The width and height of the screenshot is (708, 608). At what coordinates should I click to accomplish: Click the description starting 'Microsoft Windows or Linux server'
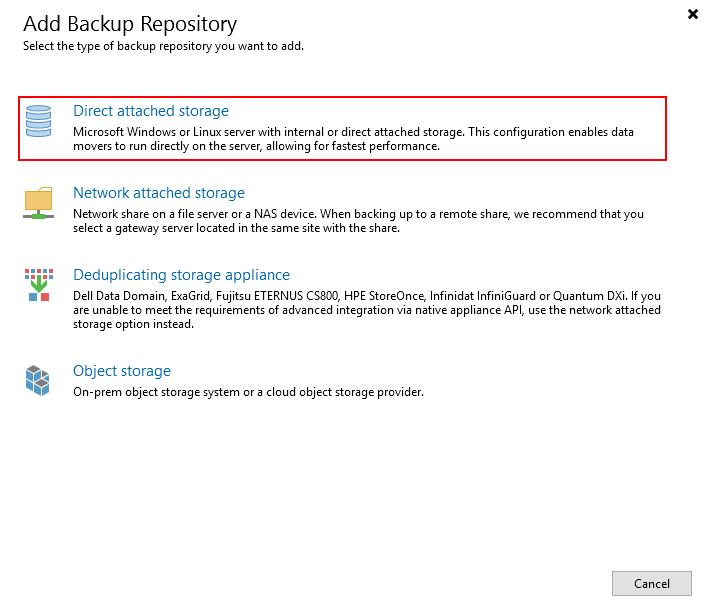pos(353,139)
